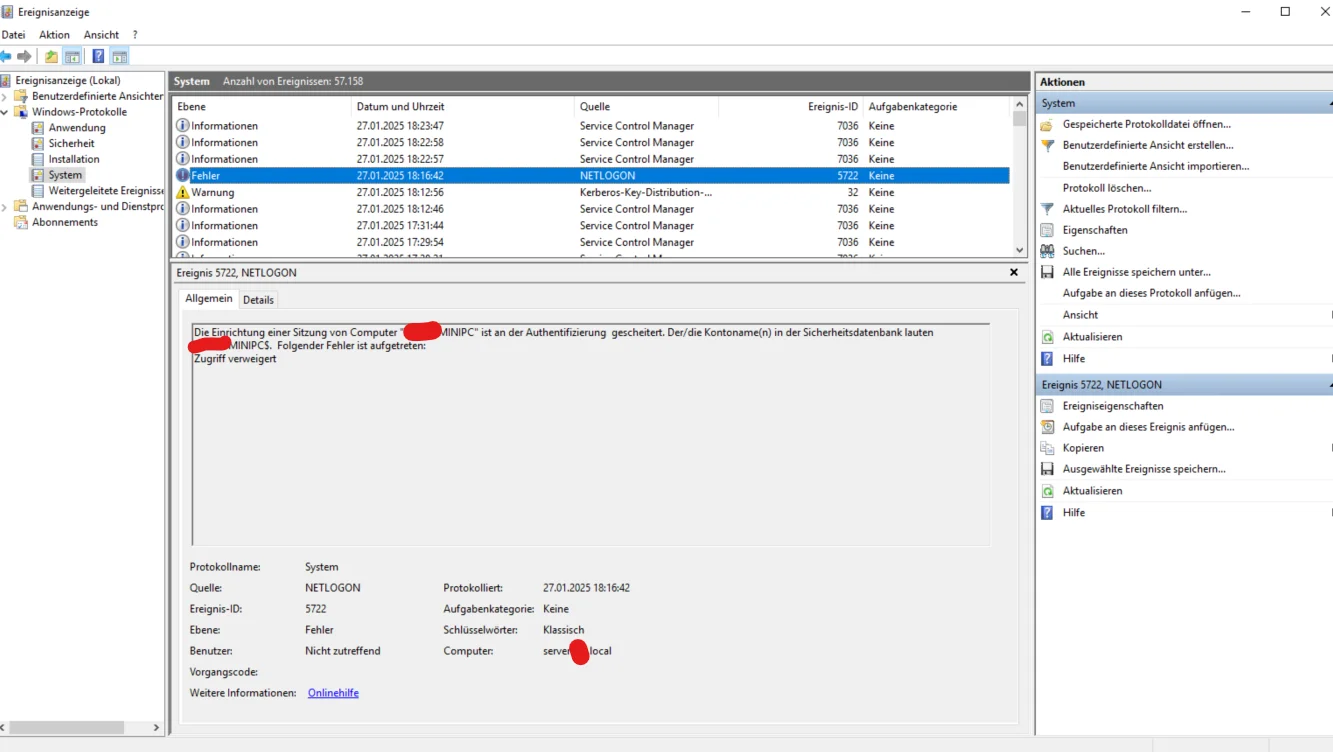Open help via the toolbar question-mark icon
This screenshot has width=1333, height=752.
pos(98,56)
